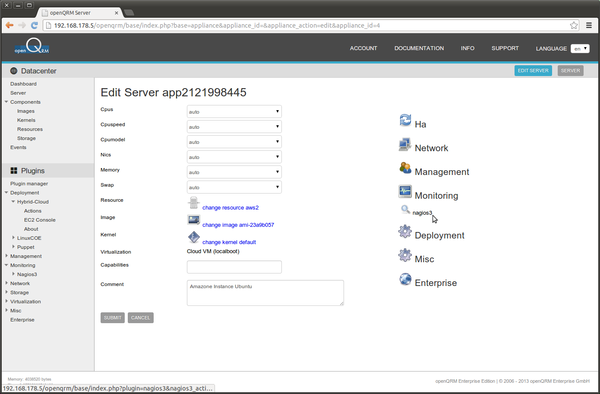Open Actions under Hybrid-Cloud
600x394 pixels.
pyautogui.click(x=33, y=211)
